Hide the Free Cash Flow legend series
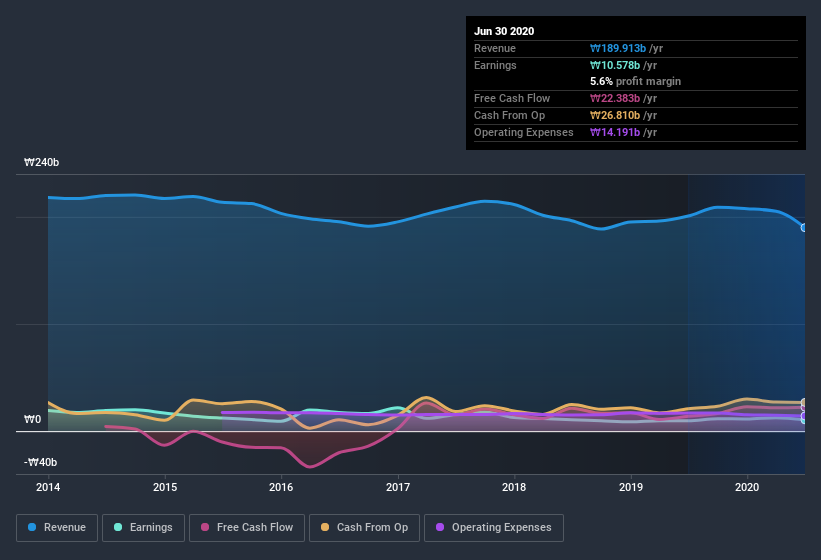 246,527
